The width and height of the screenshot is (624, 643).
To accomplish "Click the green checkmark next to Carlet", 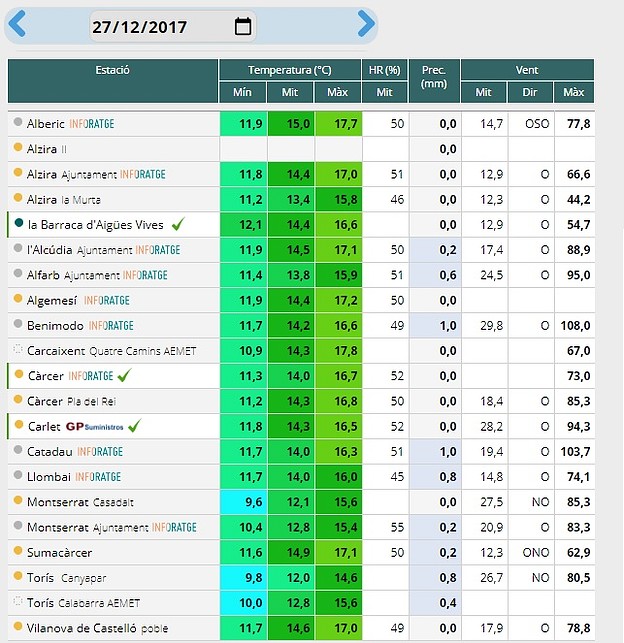I will pyautogui.click(x=134, y=425).
